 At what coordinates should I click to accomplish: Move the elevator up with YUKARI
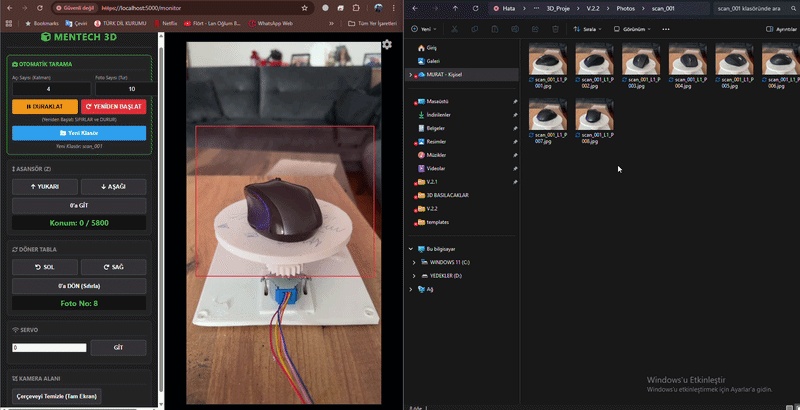click(x=45, y=187)
